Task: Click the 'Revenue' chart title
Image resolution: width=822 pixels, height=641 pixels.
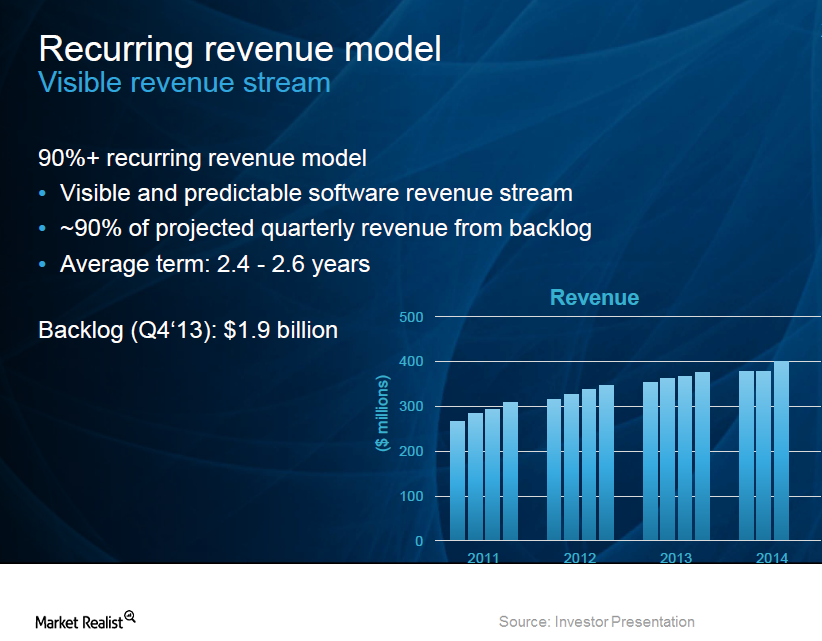Action: 594,298
